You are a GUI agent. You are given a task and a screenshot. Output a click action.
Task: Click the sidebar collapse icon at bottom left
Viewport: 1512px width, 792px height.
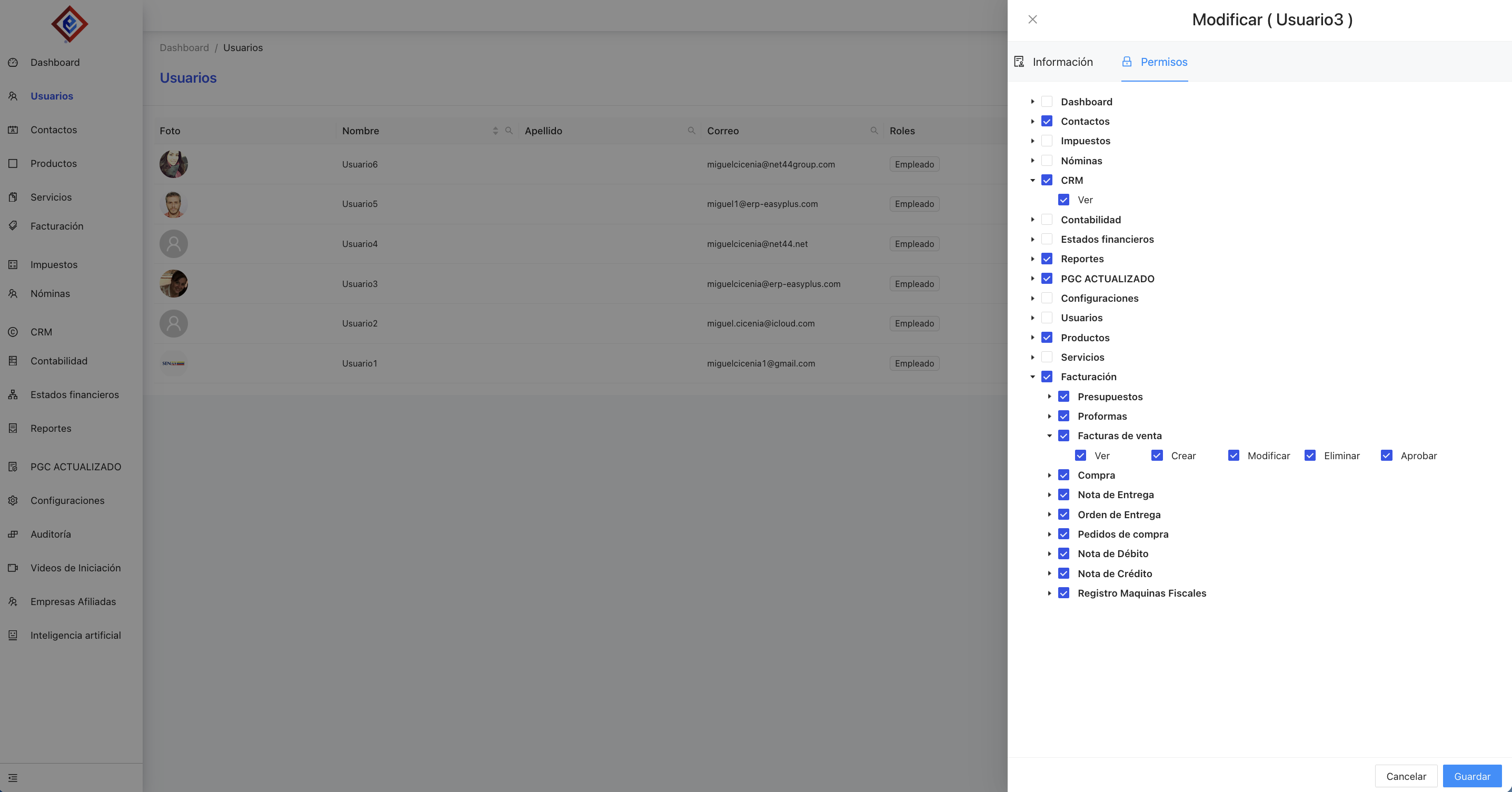coord(13,778)
